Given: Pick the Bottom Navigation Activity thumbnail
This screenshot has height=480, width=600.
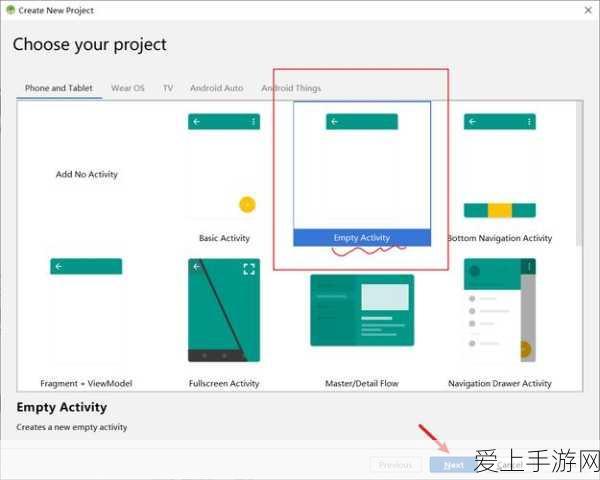Looking at the screenshot, I should tap(500, 166).
